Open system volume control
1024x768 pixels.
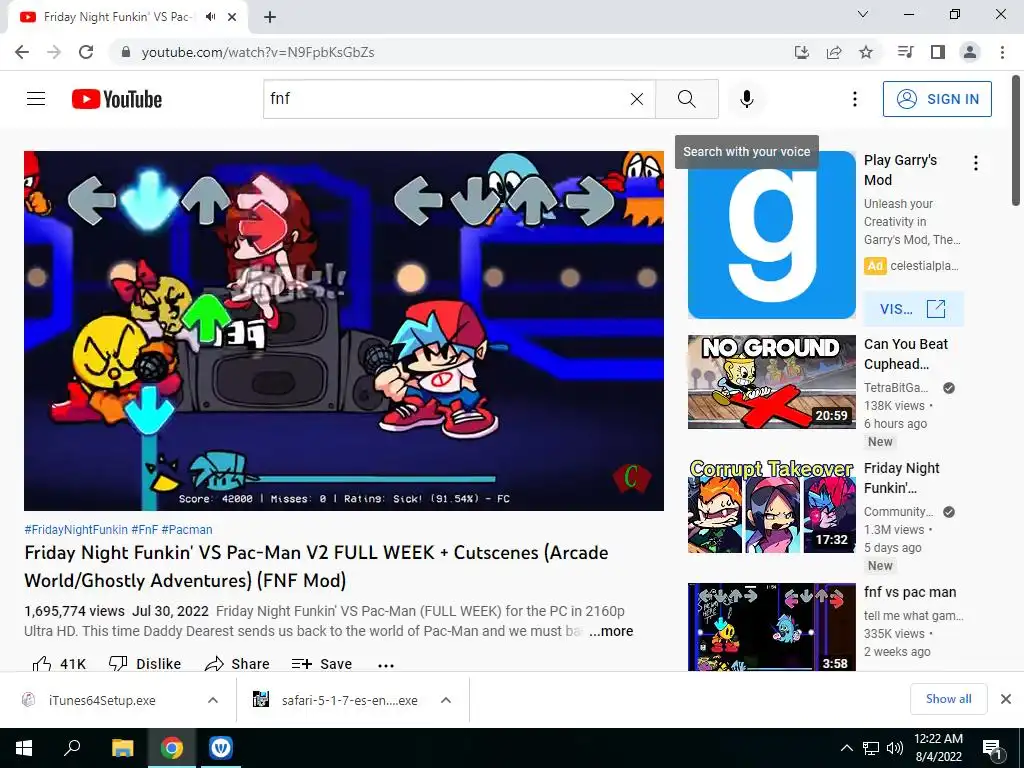(x=895, y=748)
